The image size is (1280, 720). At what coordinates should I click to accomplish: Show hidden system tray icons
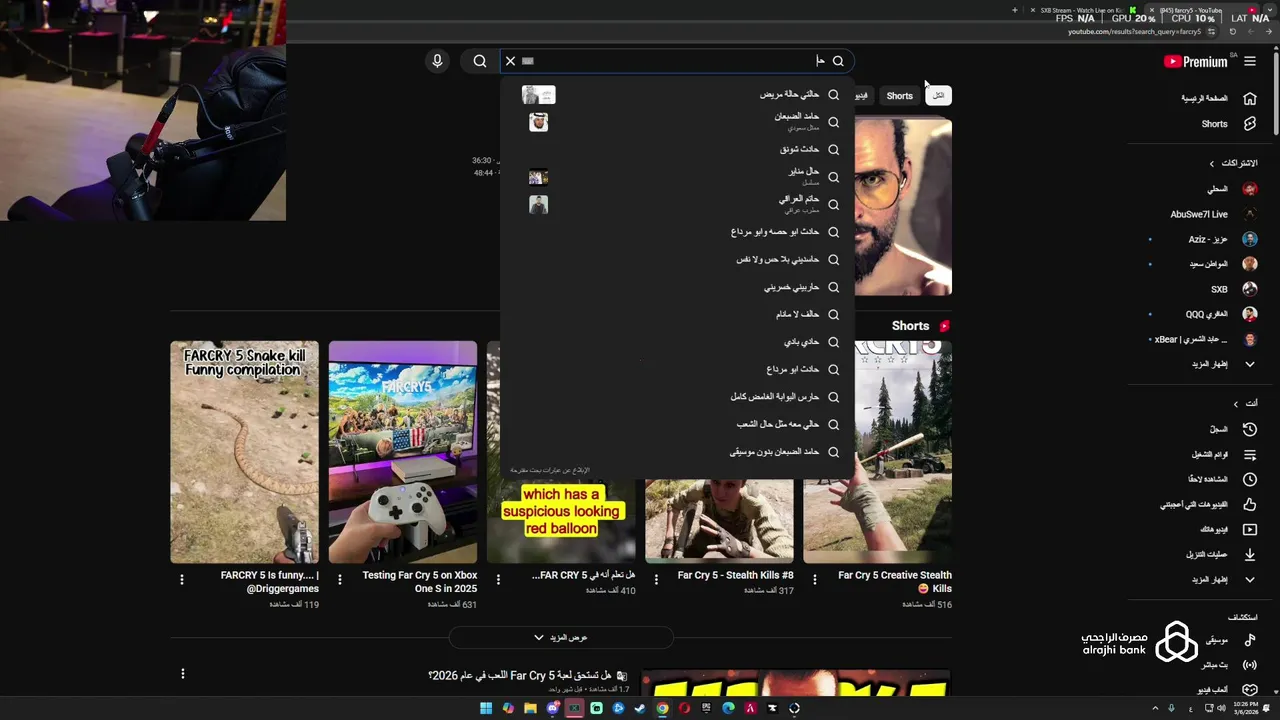1155,708
